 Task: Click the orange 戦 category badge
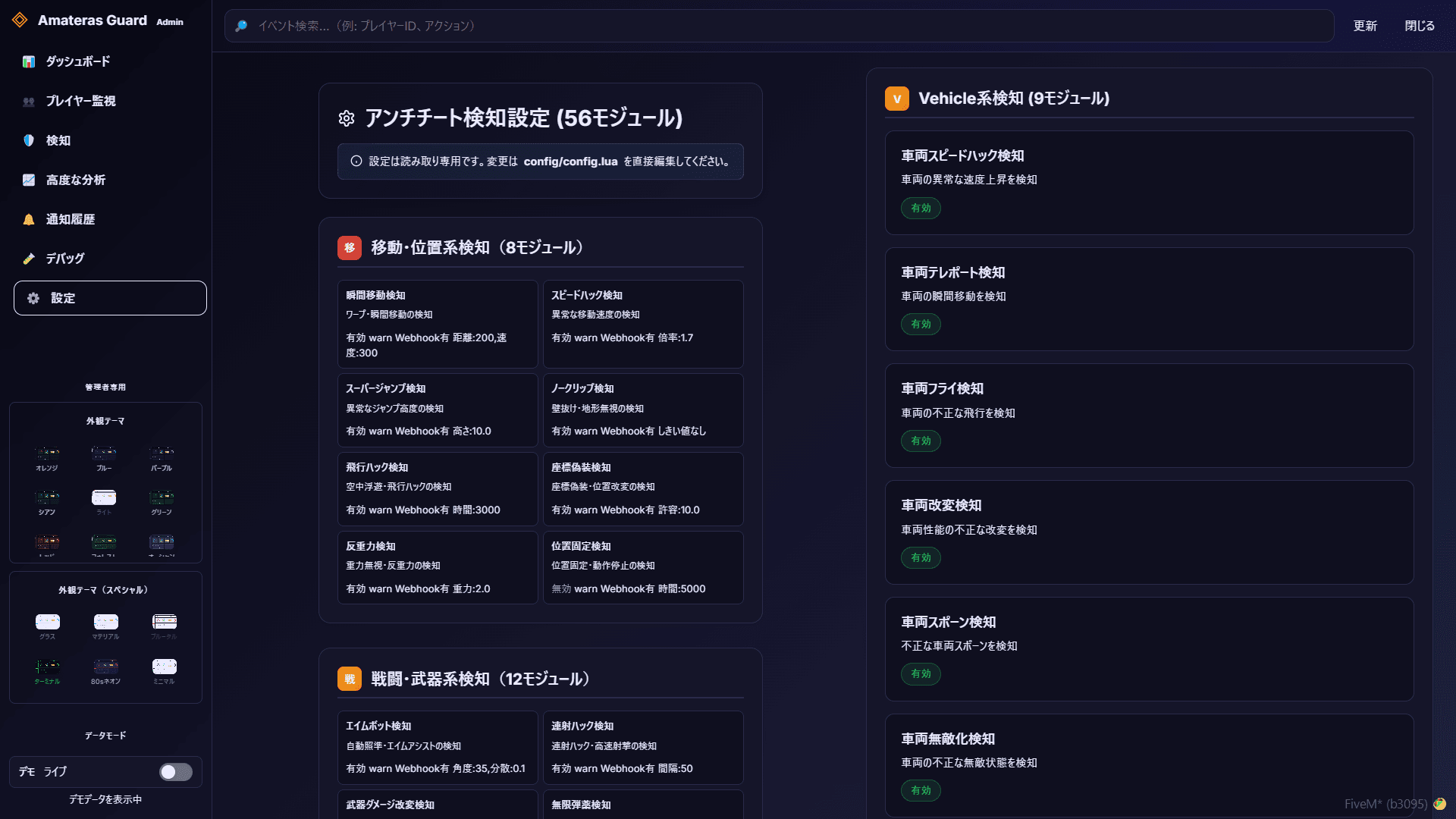point(350,679)
